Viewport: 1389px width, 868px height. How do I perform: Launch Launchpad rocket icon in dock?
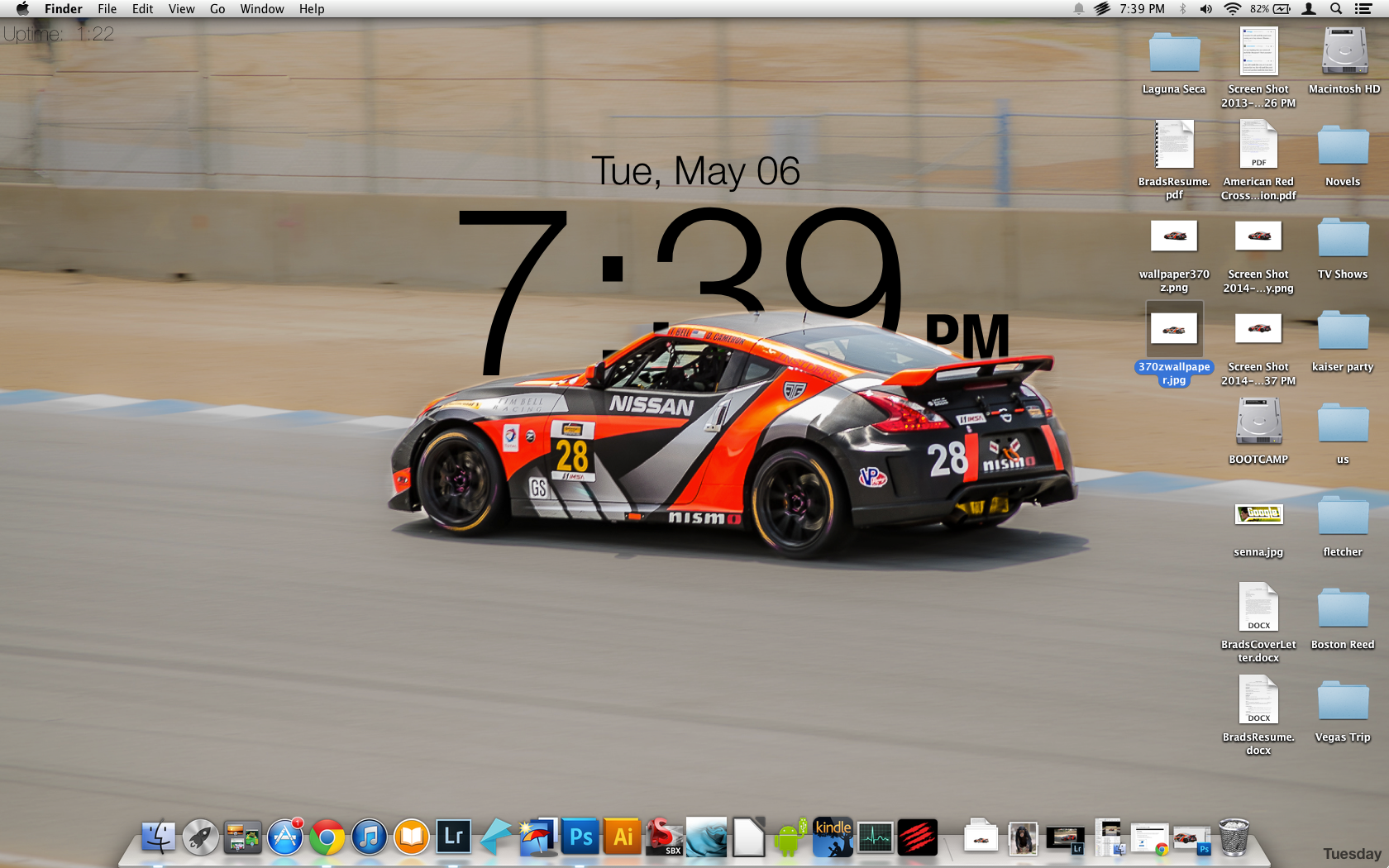tap(200, 837)
